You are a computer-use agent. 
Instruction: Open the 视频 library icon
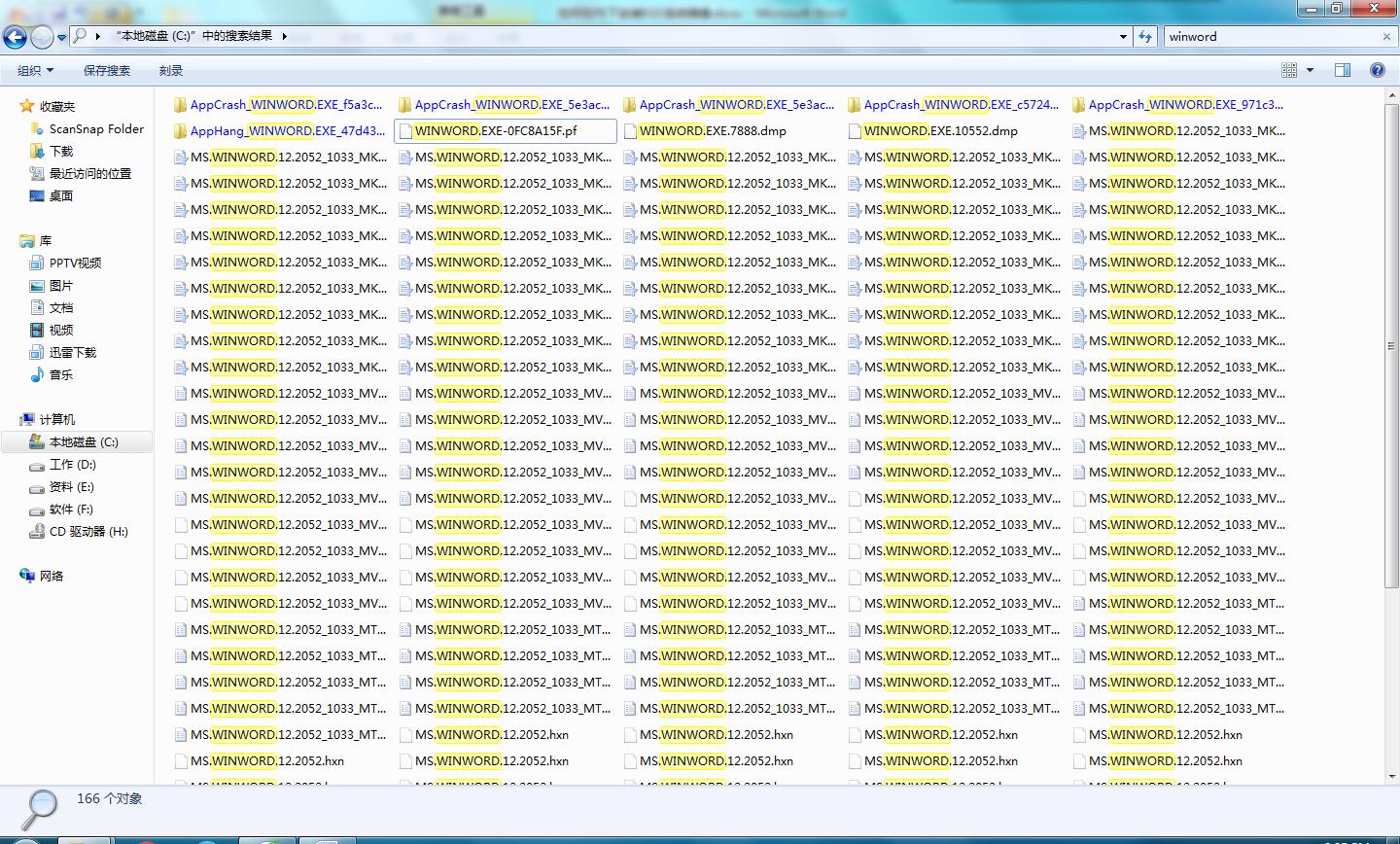point(37,330)
